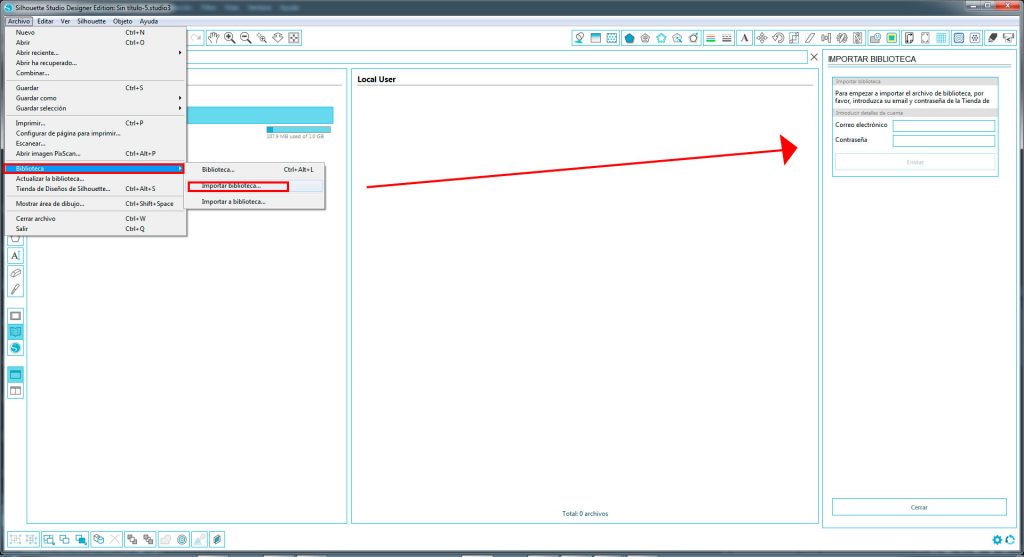The height and width of the screenshot is (557, 1024).
Task: Choose Tienda de Diseños de Silhouette... entry
Action: click(x=95, y=189)
